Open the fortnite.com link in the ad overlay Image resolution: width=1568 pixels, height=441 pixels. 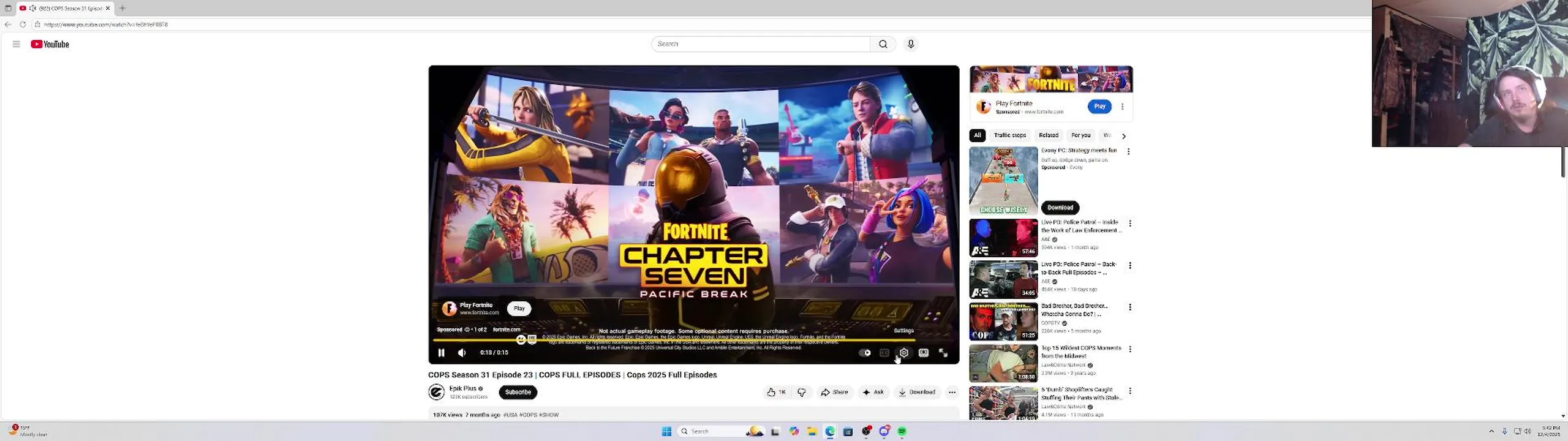pos(507,330)
